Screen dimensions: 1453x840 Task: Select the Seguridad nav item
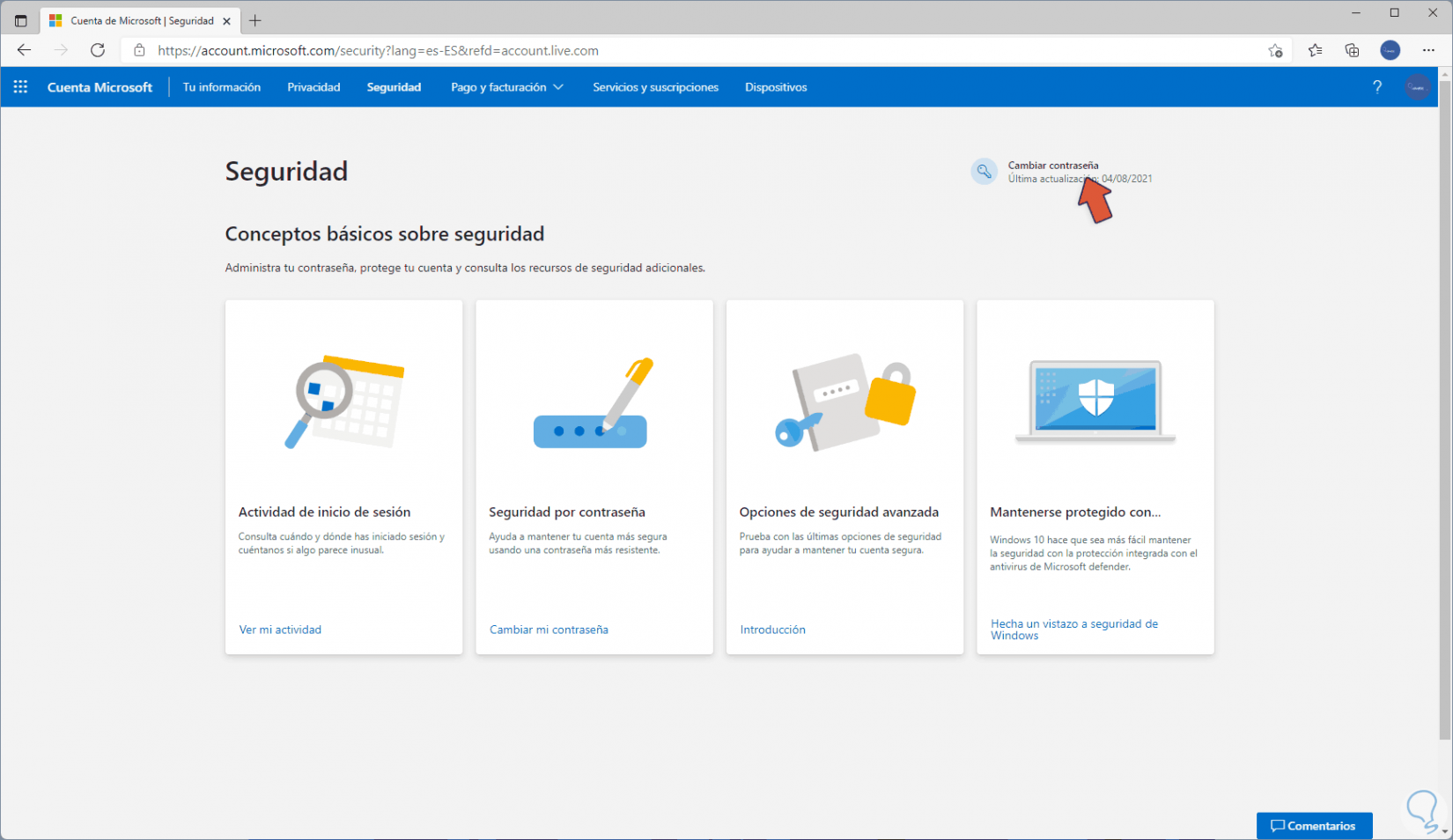394,87
